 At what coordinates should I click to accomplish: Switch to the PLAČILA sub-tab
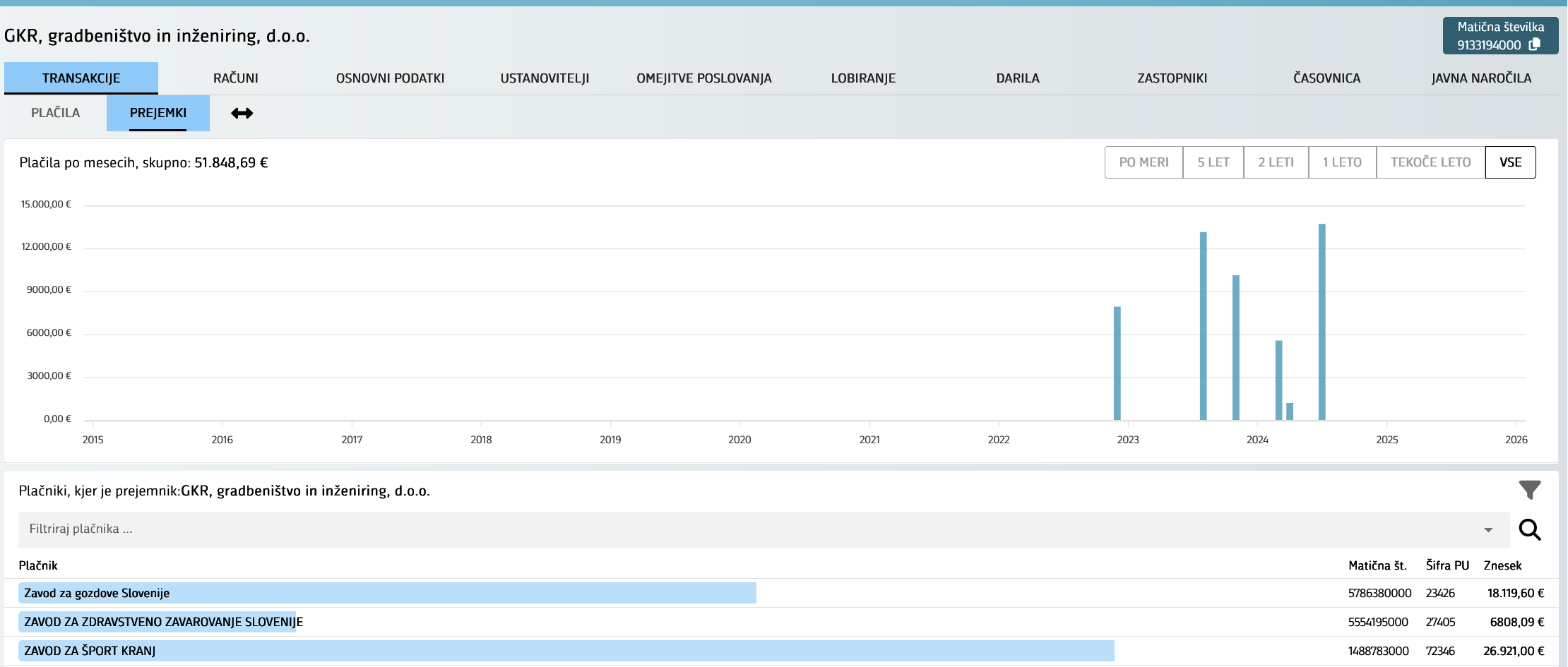pyautogui.click(x=55, y=113)
